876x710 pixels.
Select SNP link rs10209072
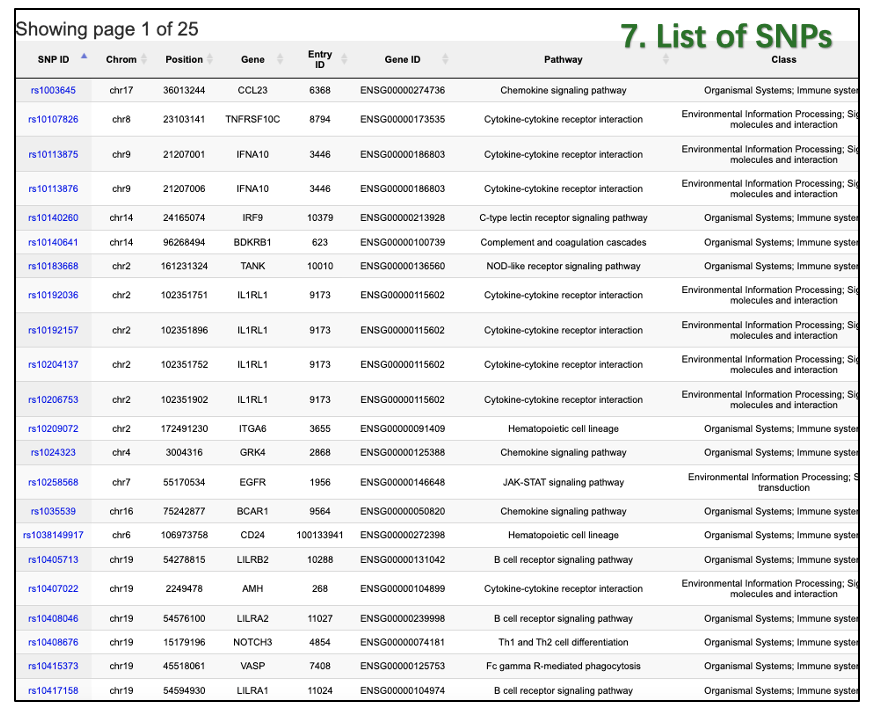coord(53,429)
